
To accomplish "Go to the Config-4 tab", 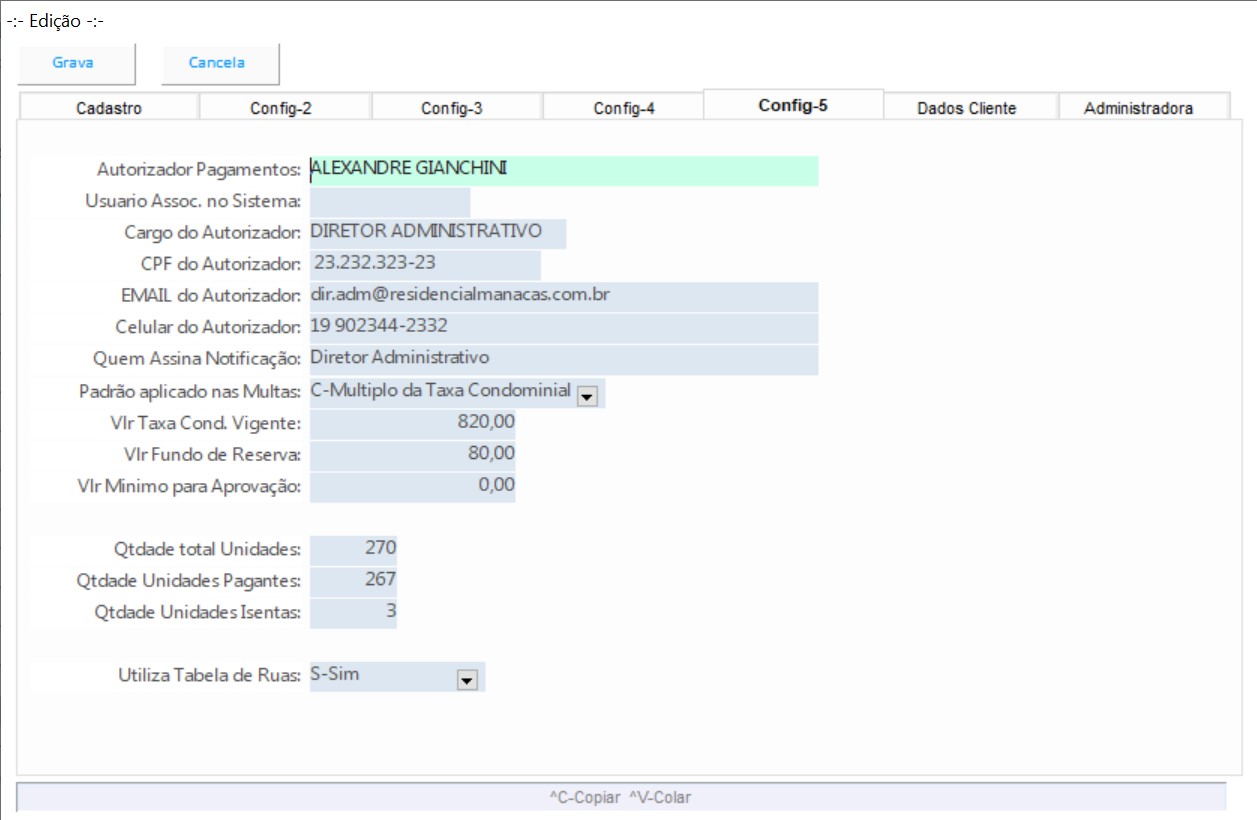I will 624,109.
